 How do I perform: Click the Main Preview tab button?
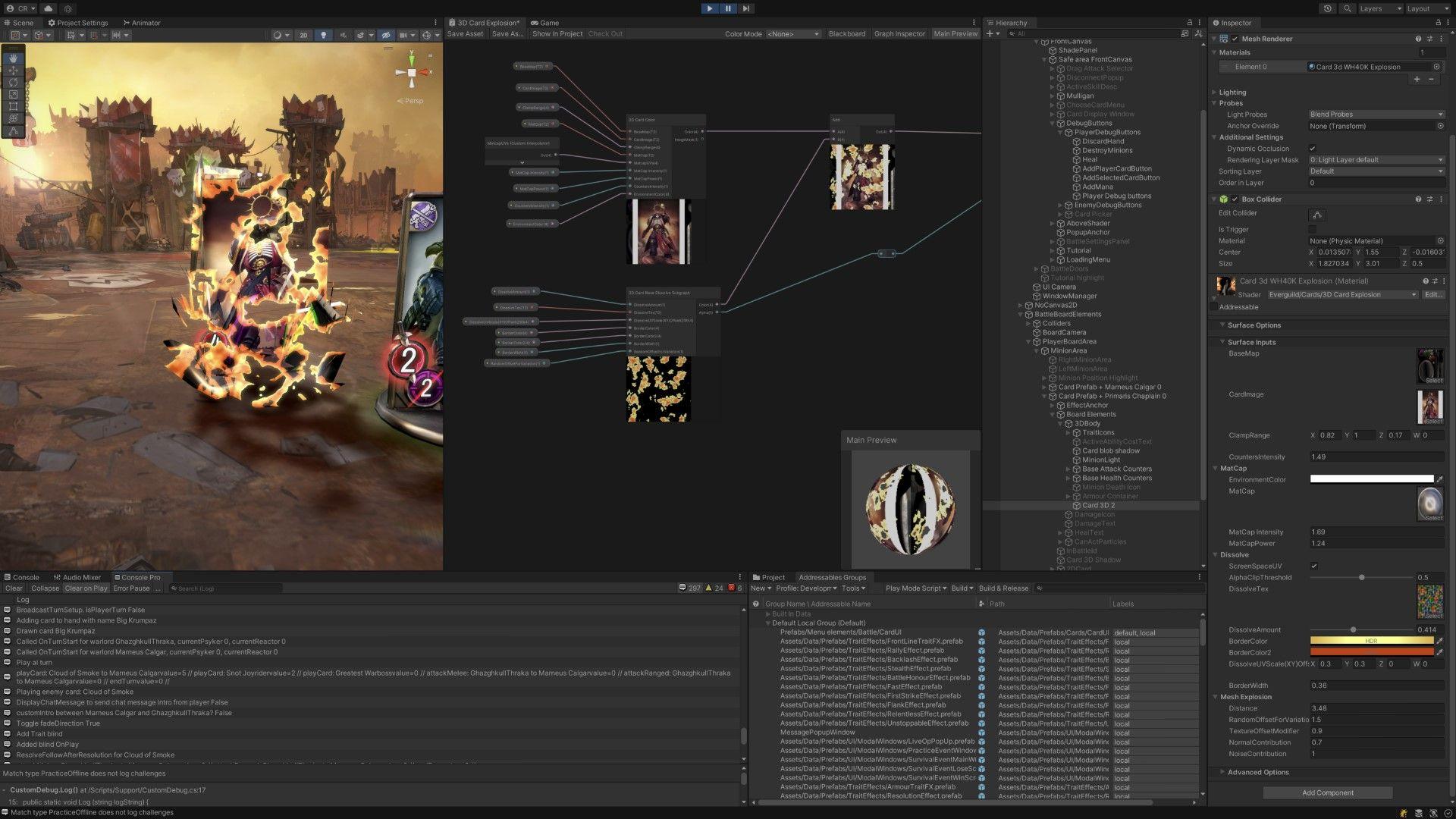pyautogui.click(x=955, y=34)
